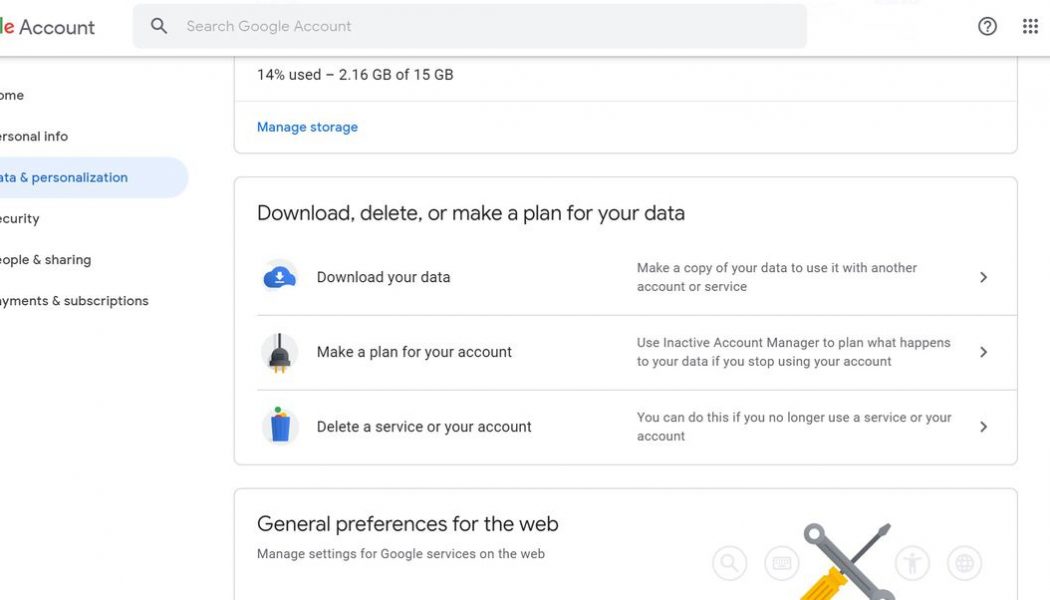Click the Manage storage link

pyautogui.click(x=307, y=126)
